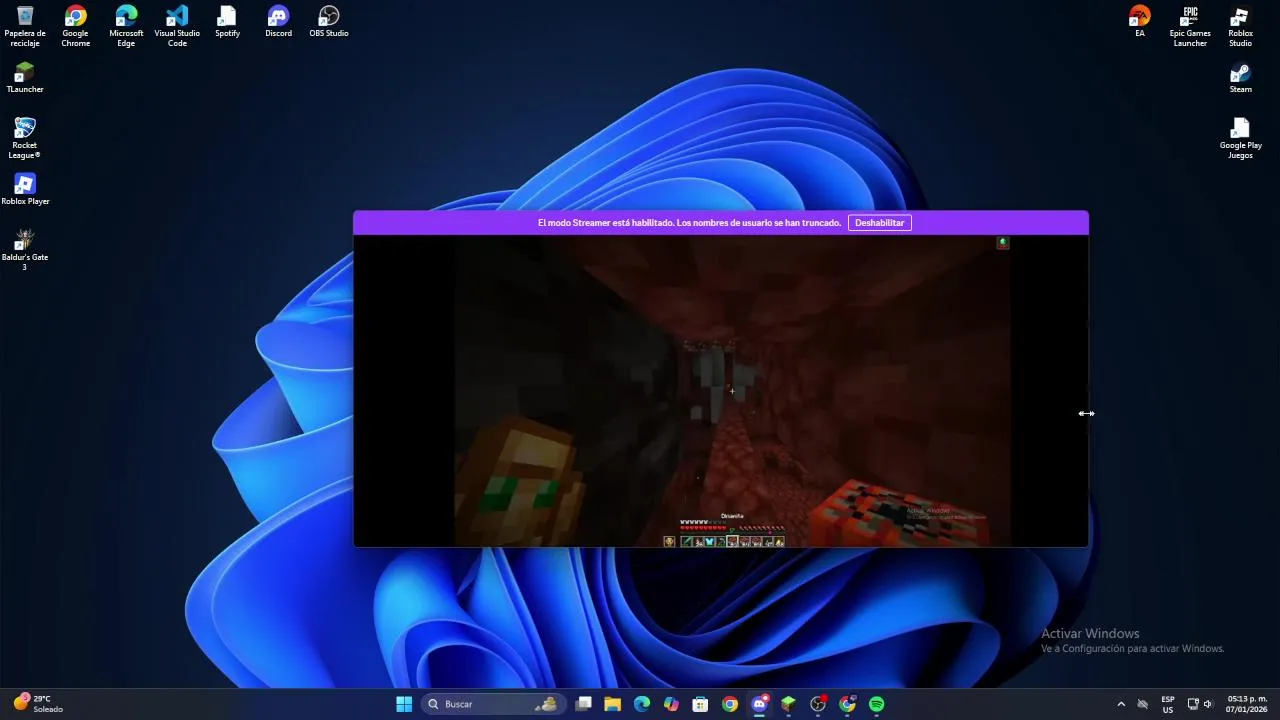Screen dimensions: 1280x720
Task: Select the Epic Games Launcher desktop icon
Action: click(x=1190, y=27)
